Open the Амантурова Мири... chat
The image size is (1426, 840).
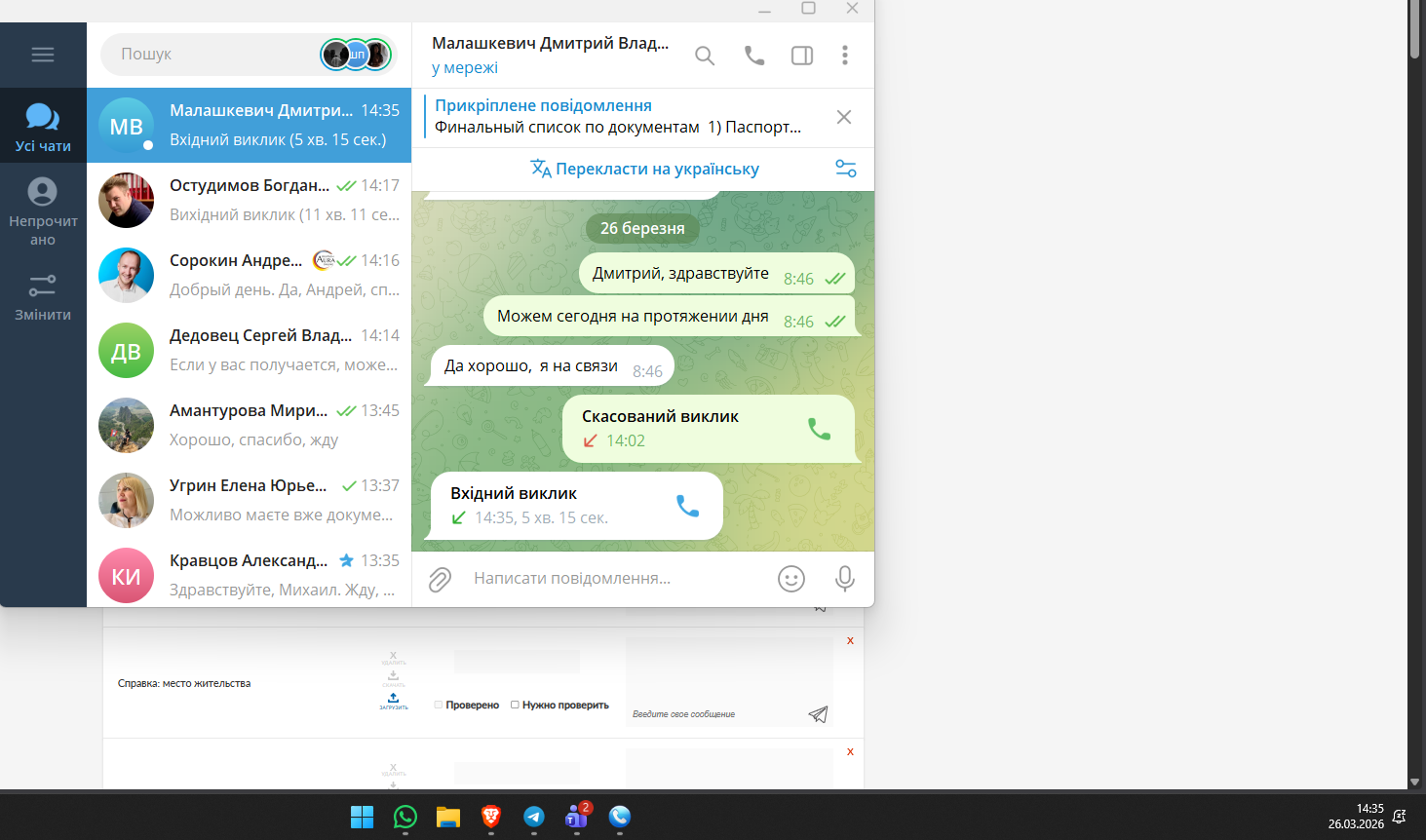click(x=250, y=425)
